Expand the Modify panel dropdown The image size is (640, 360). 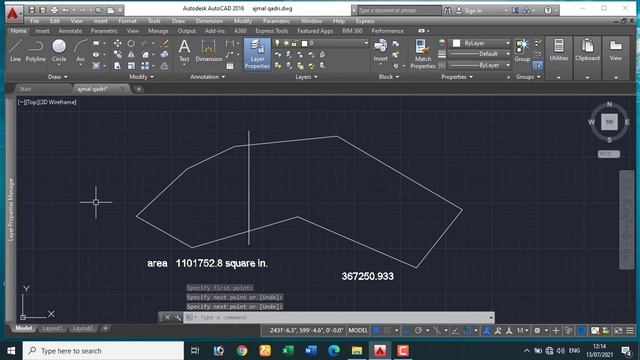coord(142,77)
